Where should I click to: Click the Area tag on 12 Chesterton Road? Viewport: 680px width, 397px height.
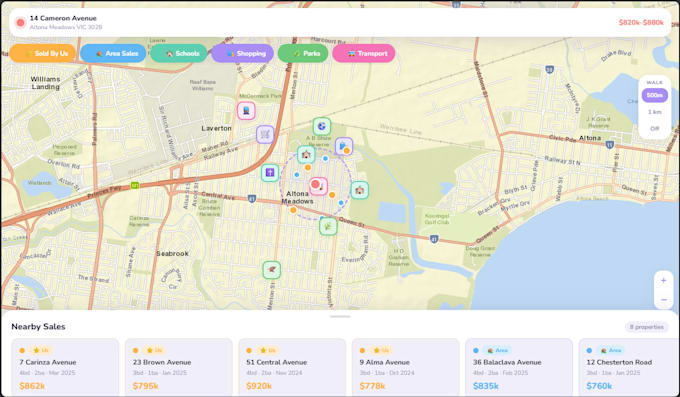coord(610,350)
